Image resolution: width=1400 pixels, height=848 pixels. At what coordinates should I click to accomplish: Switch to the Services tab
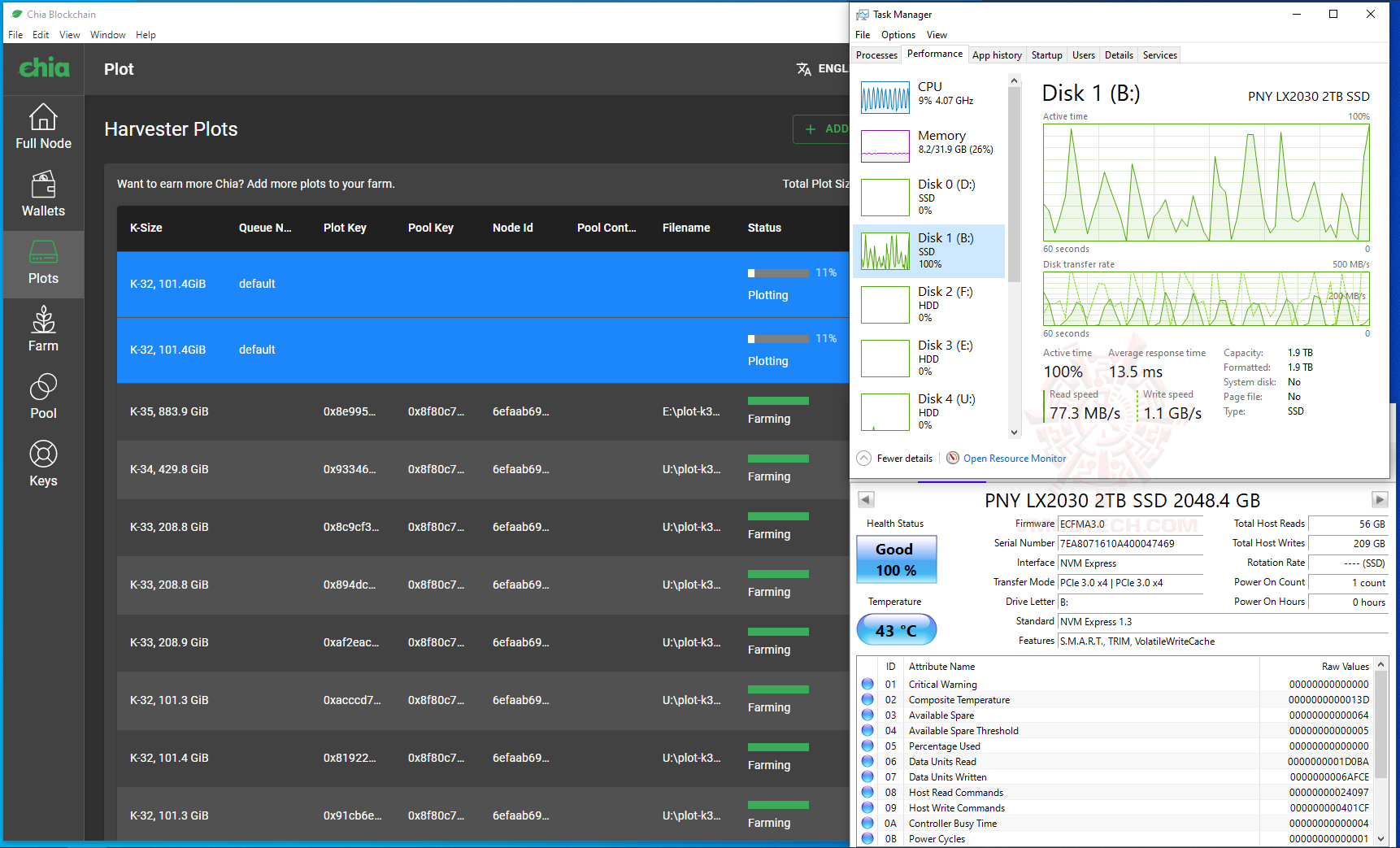point(1160,55)
